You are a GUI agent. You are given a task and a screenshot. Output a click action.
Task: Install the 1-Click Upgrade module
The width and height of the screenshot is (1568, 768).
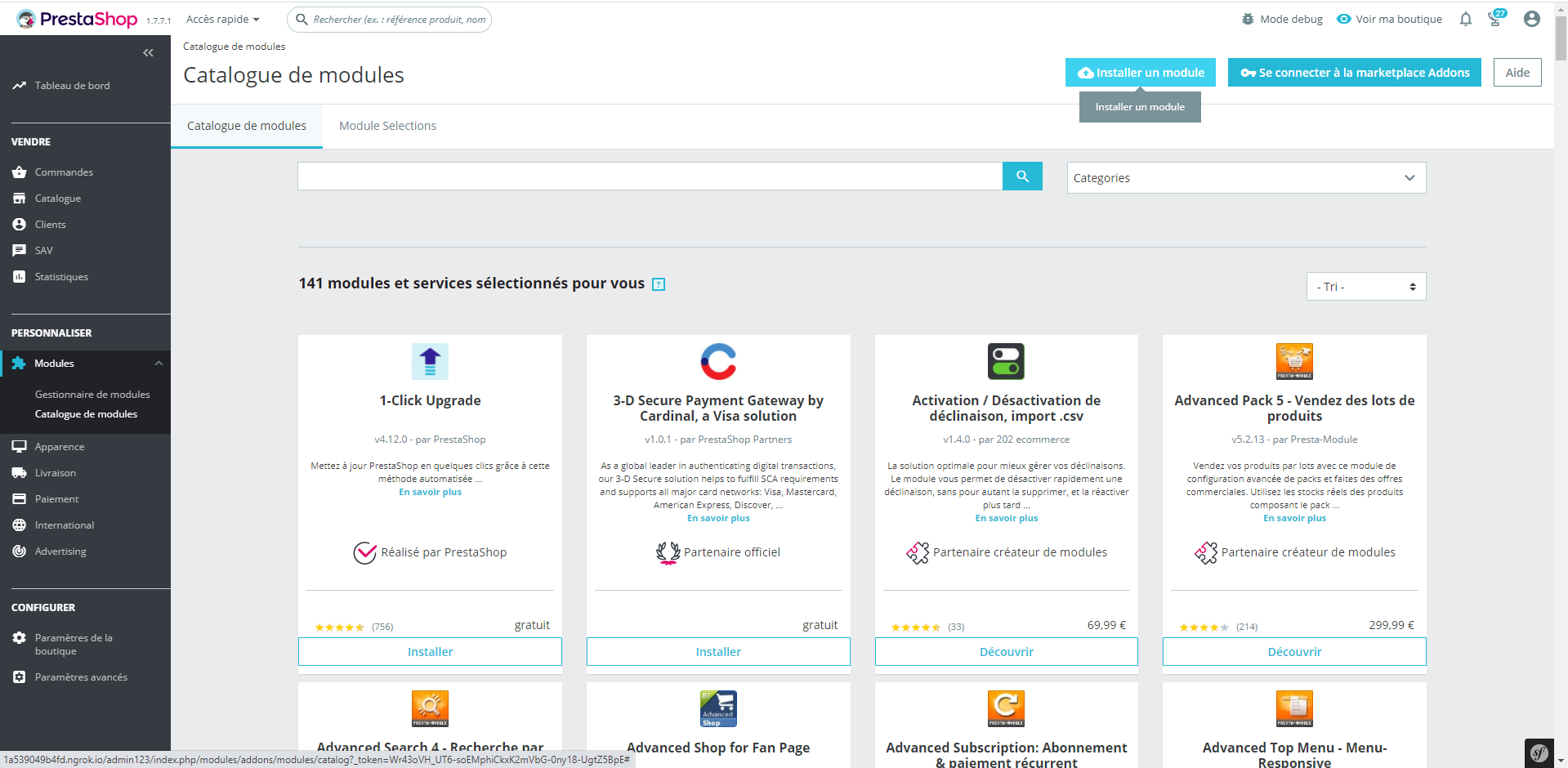coord(430,651)
